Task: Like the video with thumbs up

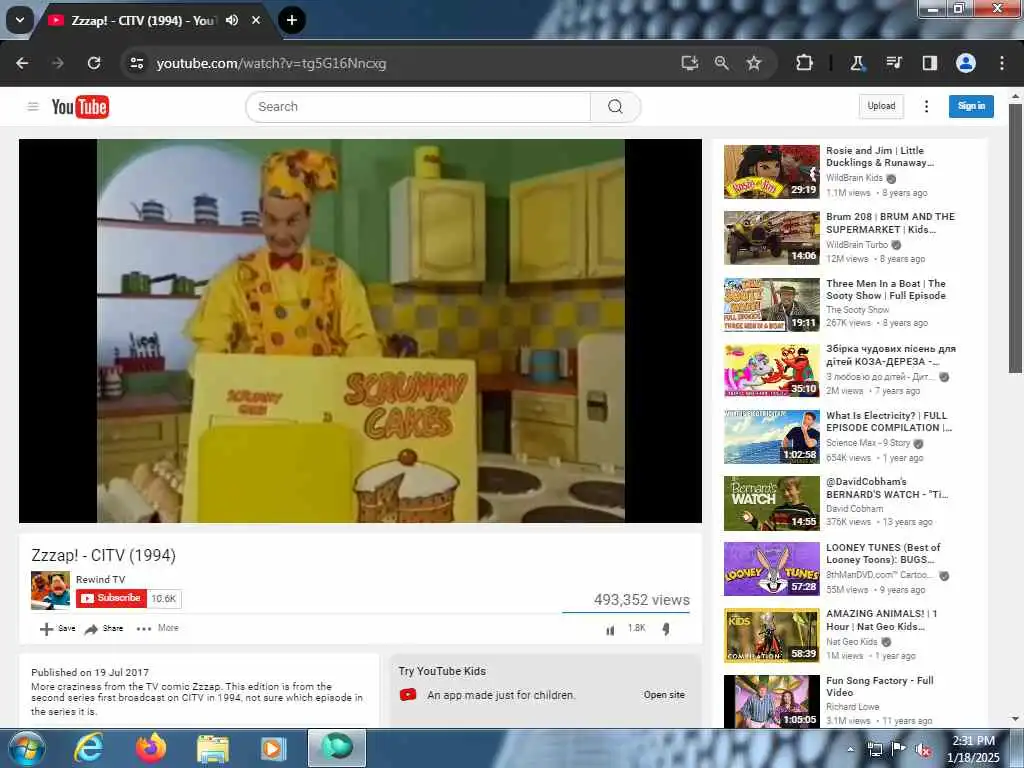Action: [610, 630]
